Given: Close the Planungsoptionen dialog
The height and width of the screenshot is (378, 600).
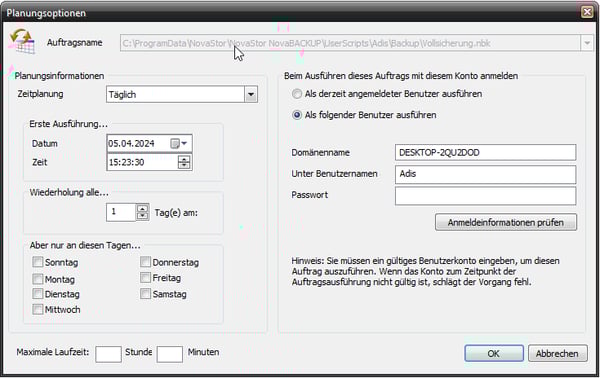Looking at the screenshot, I should [x=587, y=12].
